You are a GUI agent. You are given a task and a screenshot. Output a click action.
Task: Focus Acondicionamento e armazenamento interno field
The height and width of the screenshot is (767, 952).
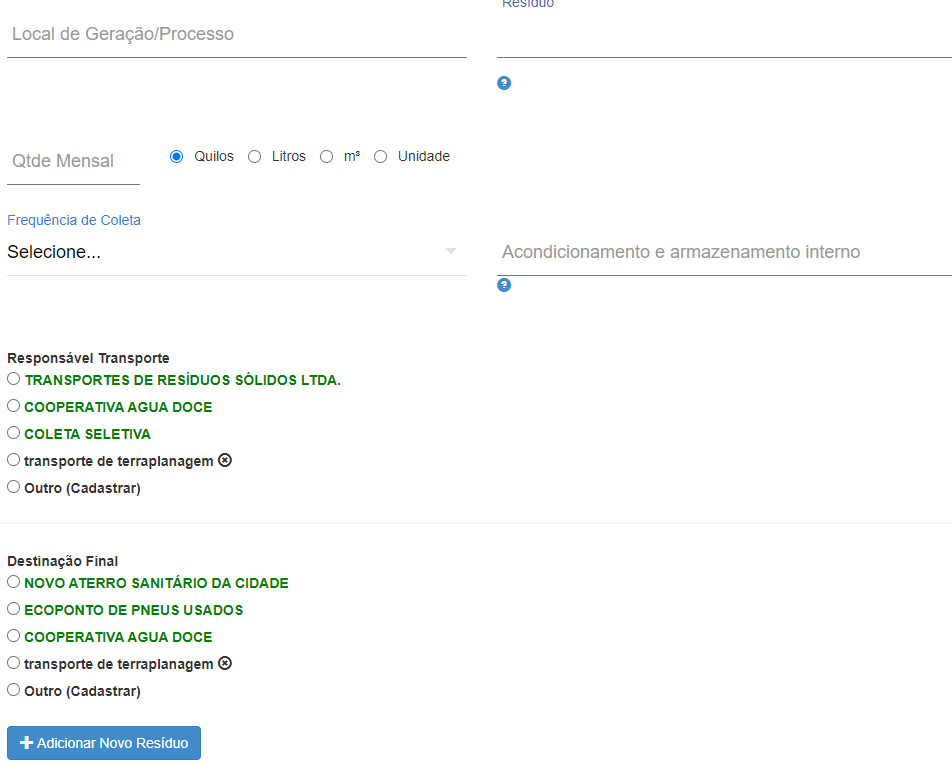coord(724,252)
